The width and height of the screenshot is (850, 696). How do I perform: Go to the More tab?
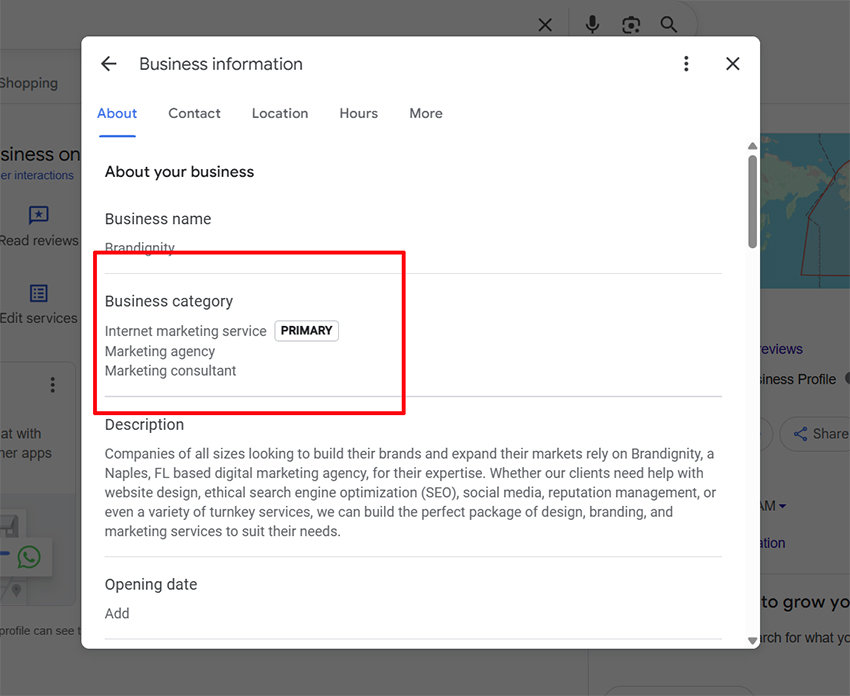[x=426, y=114]
